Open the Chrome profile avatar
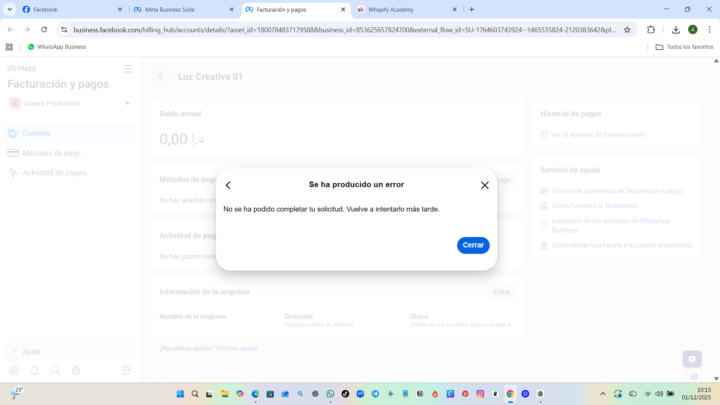The width and height of the screenshot is (720, 405). (692, 30)
